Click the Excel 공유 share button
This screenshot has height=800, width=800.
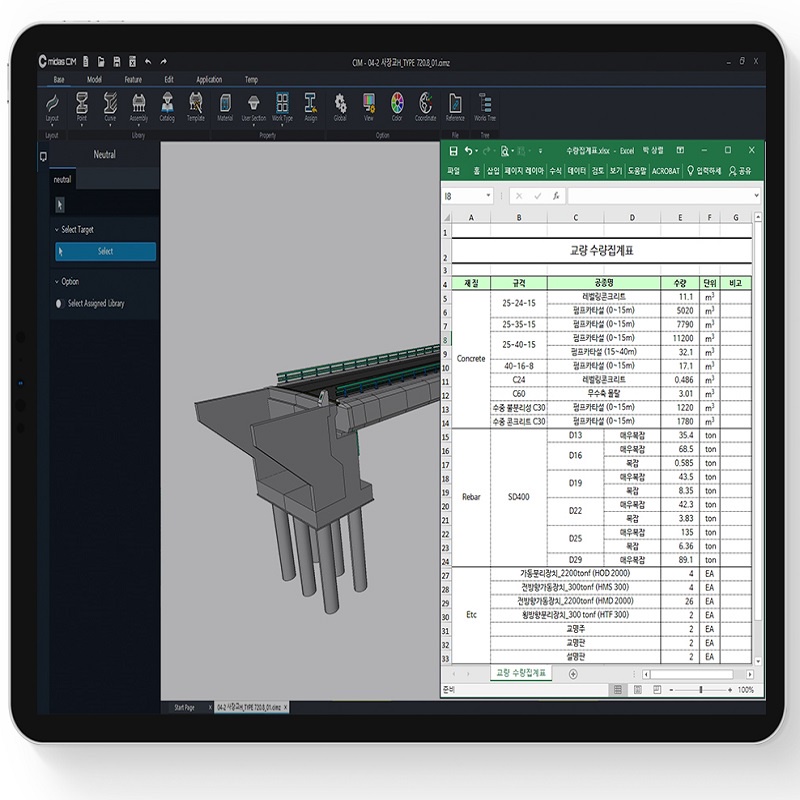click(740, 171)
